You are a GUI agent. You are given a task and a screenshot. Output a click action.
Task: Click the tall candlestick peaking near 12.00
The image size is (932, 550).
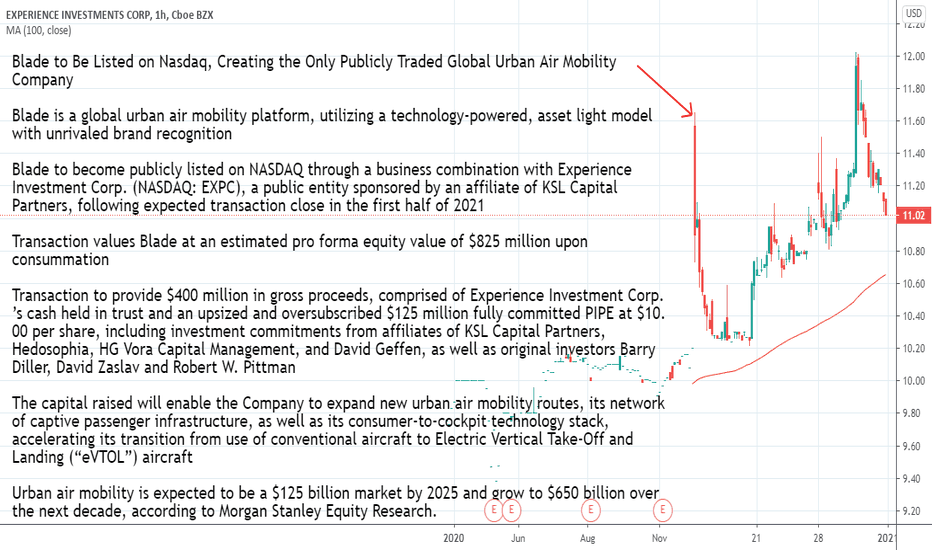(x=856, y=113)
